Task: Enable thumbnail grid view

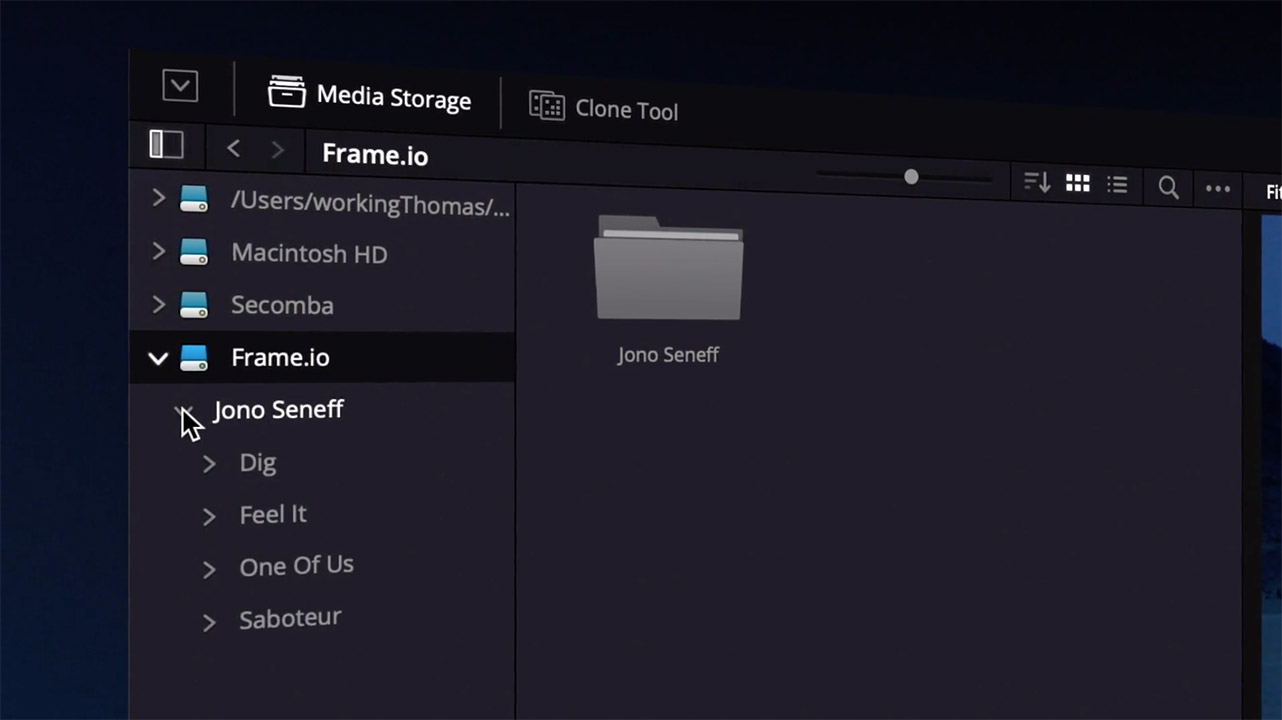Action: [x=1077, y=184]
